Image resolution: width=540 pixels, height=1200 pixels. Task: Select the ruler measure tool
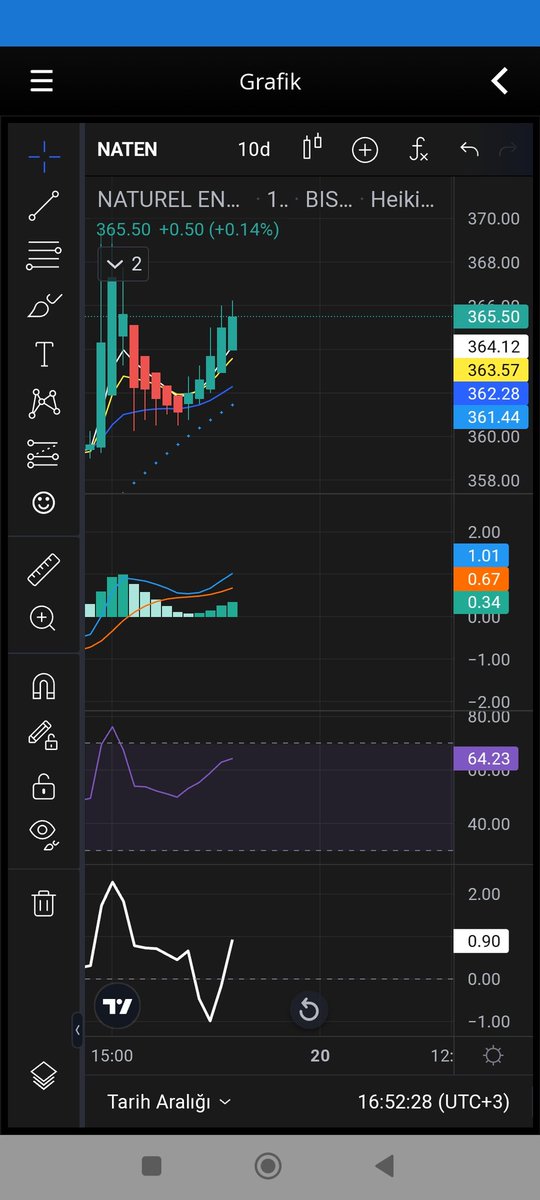(x=43, y=569)
